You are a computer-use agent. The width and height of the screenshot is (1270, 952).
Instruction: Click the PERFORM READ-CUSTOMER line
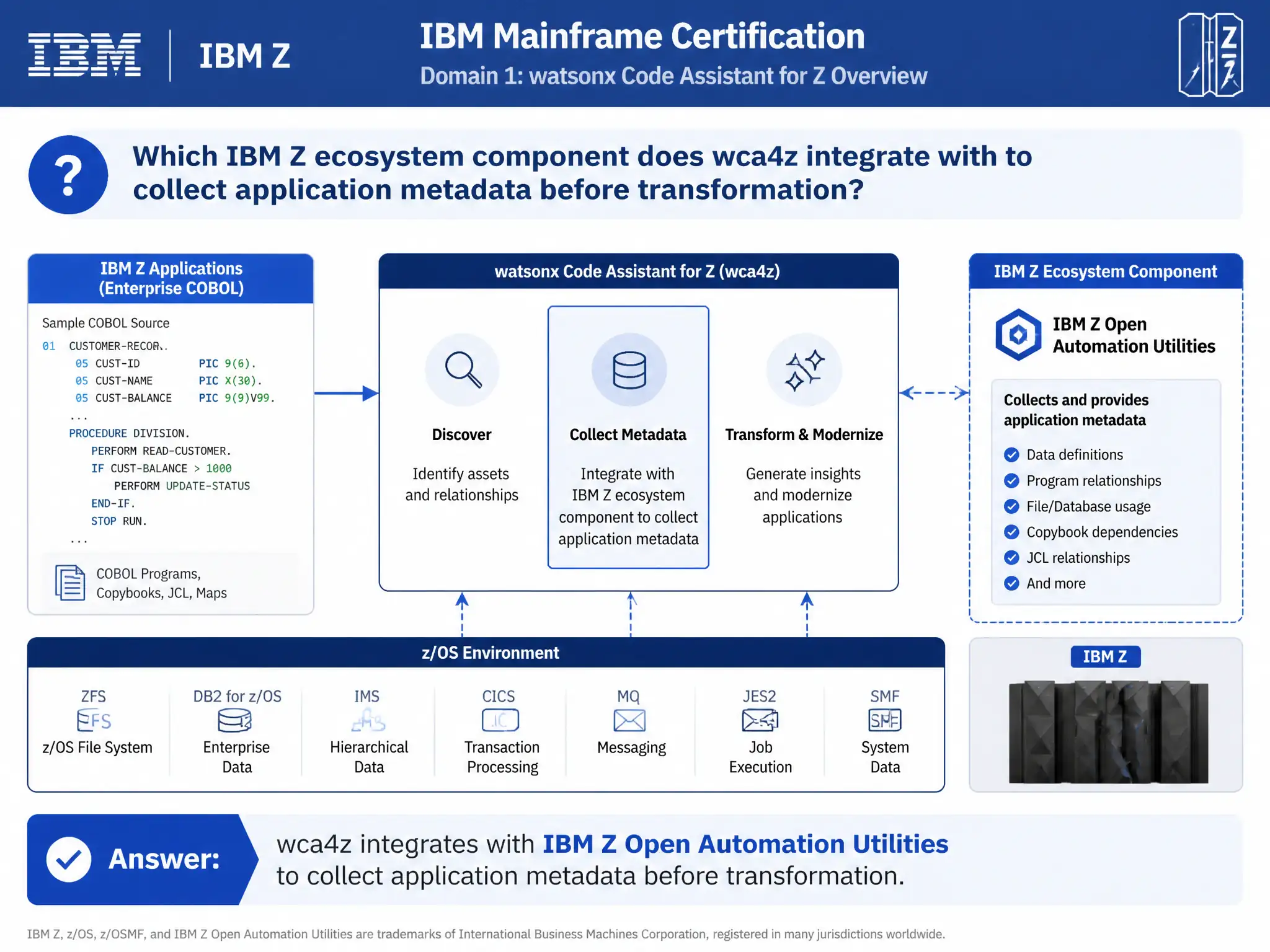point(161,451)
